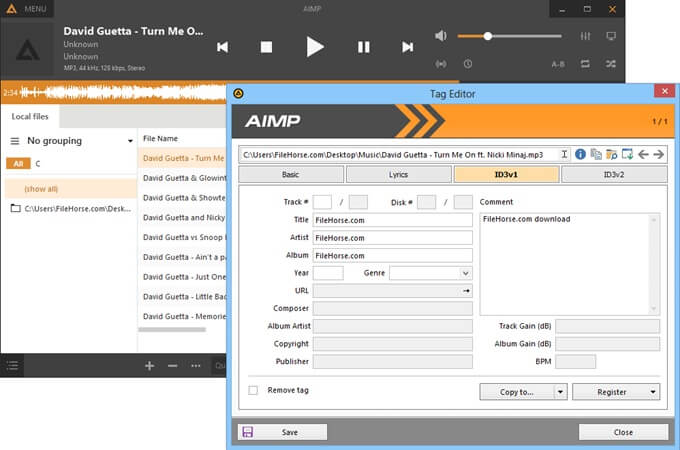
Task: Click the playlist horizontal scrollbar
Action: click(172, 330)
